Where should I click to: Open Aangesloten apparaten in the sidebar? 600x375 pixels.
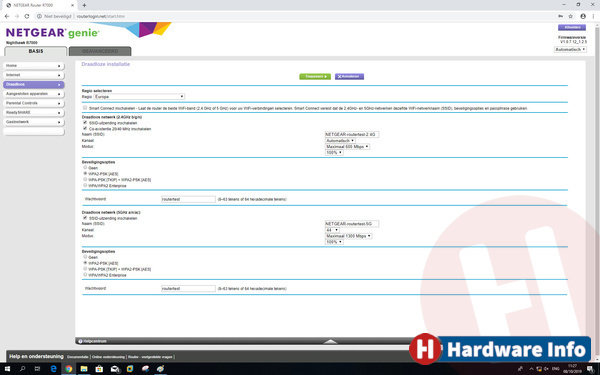[x=34, y=94]
